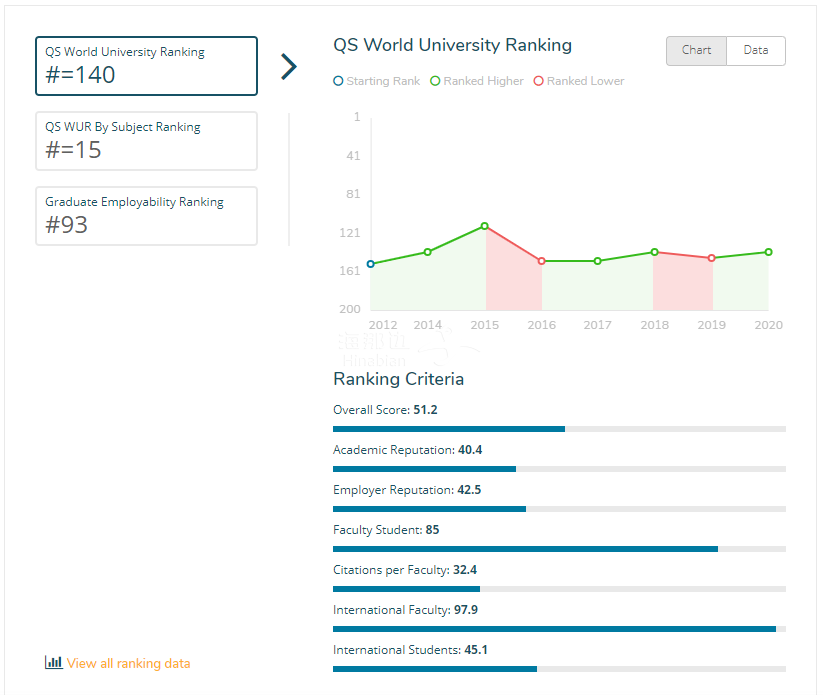
Task: Click the Faculty Student progress bar
Action: [x=560, y=549]
